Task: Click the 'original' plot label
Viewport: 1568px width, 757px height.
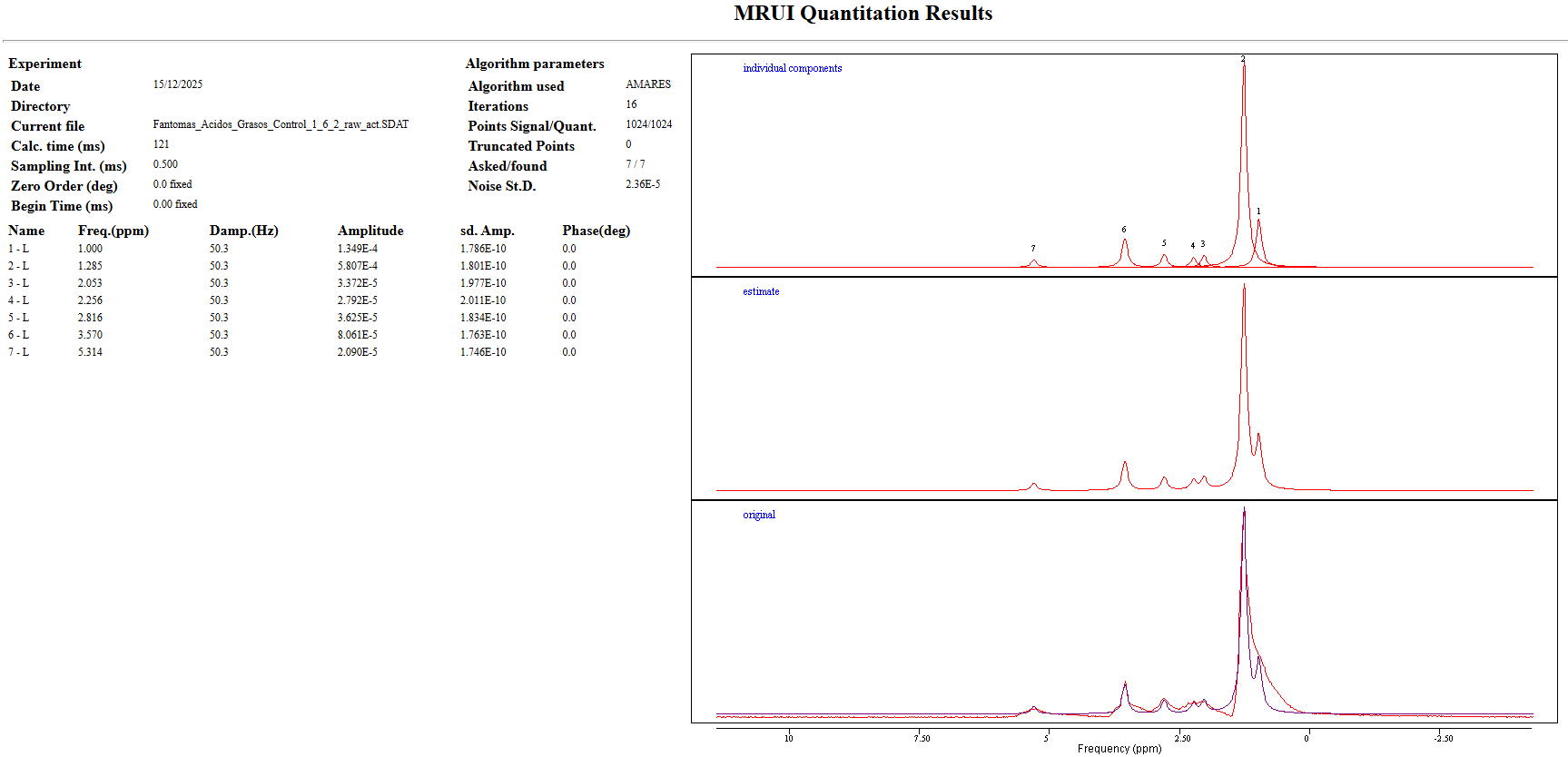Action: (x=759, y=515)
